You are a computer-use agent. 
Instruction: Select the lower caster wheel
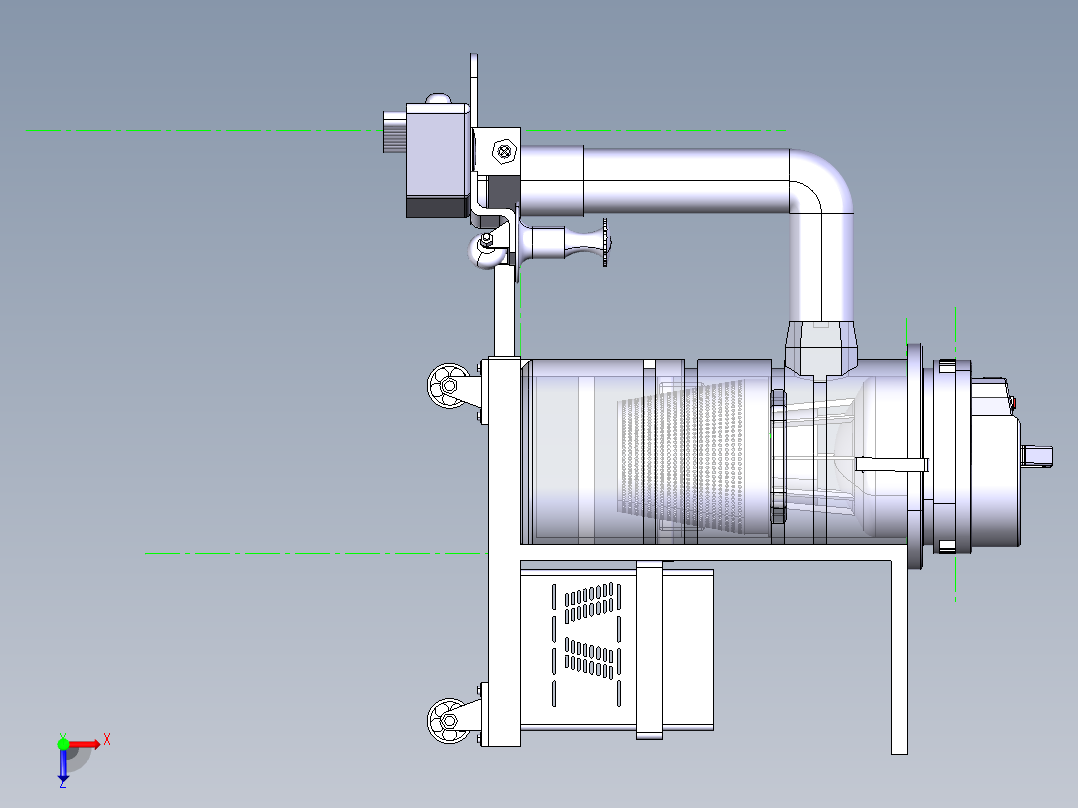point(448,720)
